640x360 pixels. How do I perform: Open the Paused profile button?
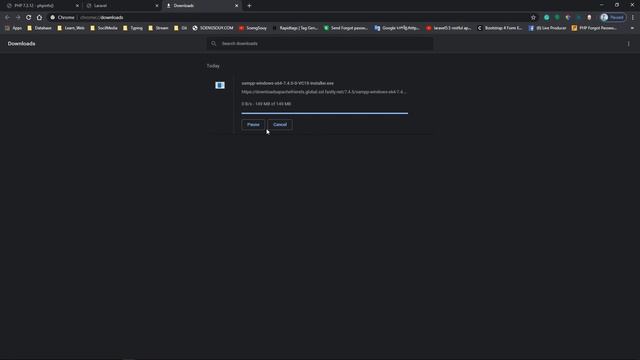coord(613,18)
